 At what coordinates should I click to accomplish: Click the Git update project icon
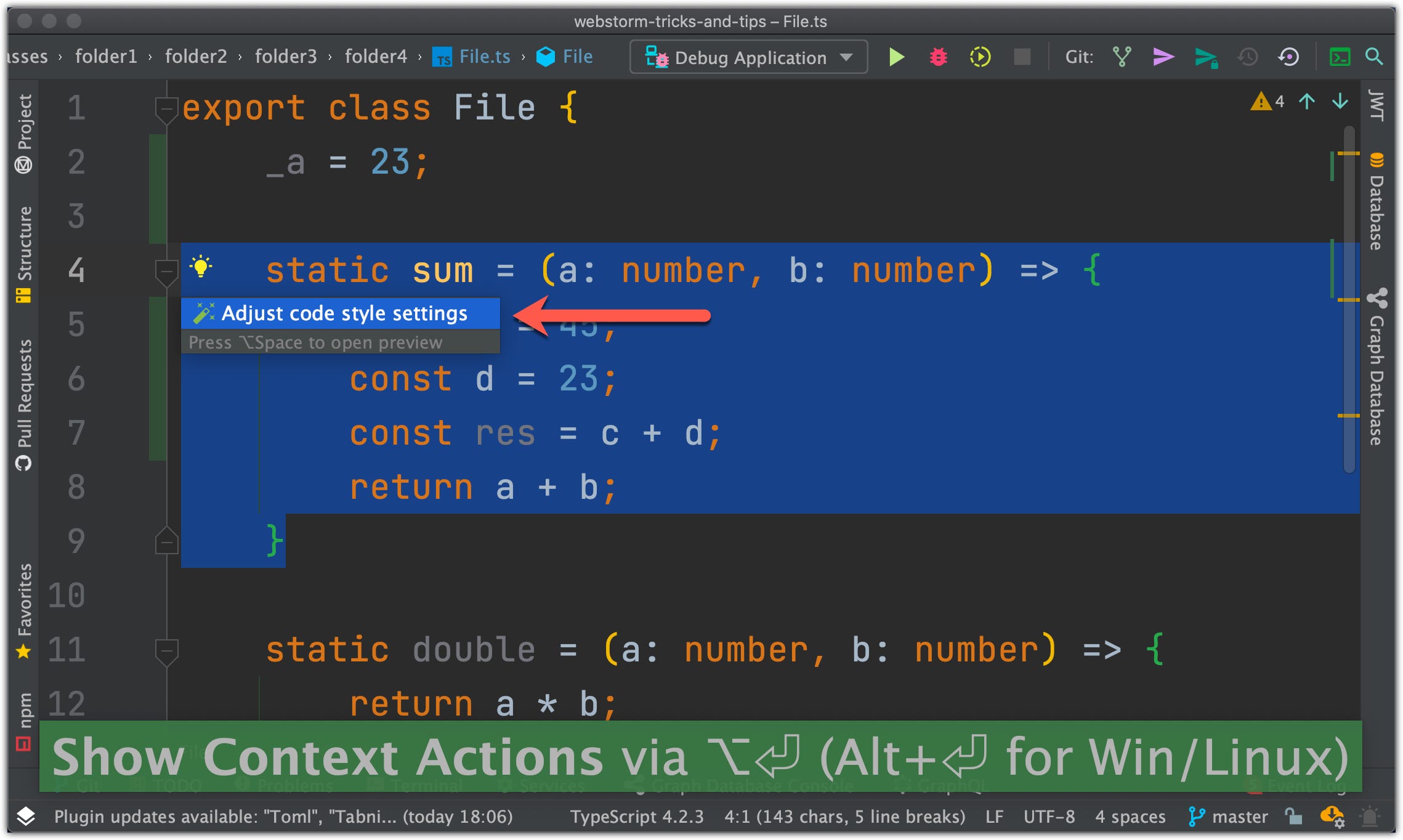(x=1122, y=57)
